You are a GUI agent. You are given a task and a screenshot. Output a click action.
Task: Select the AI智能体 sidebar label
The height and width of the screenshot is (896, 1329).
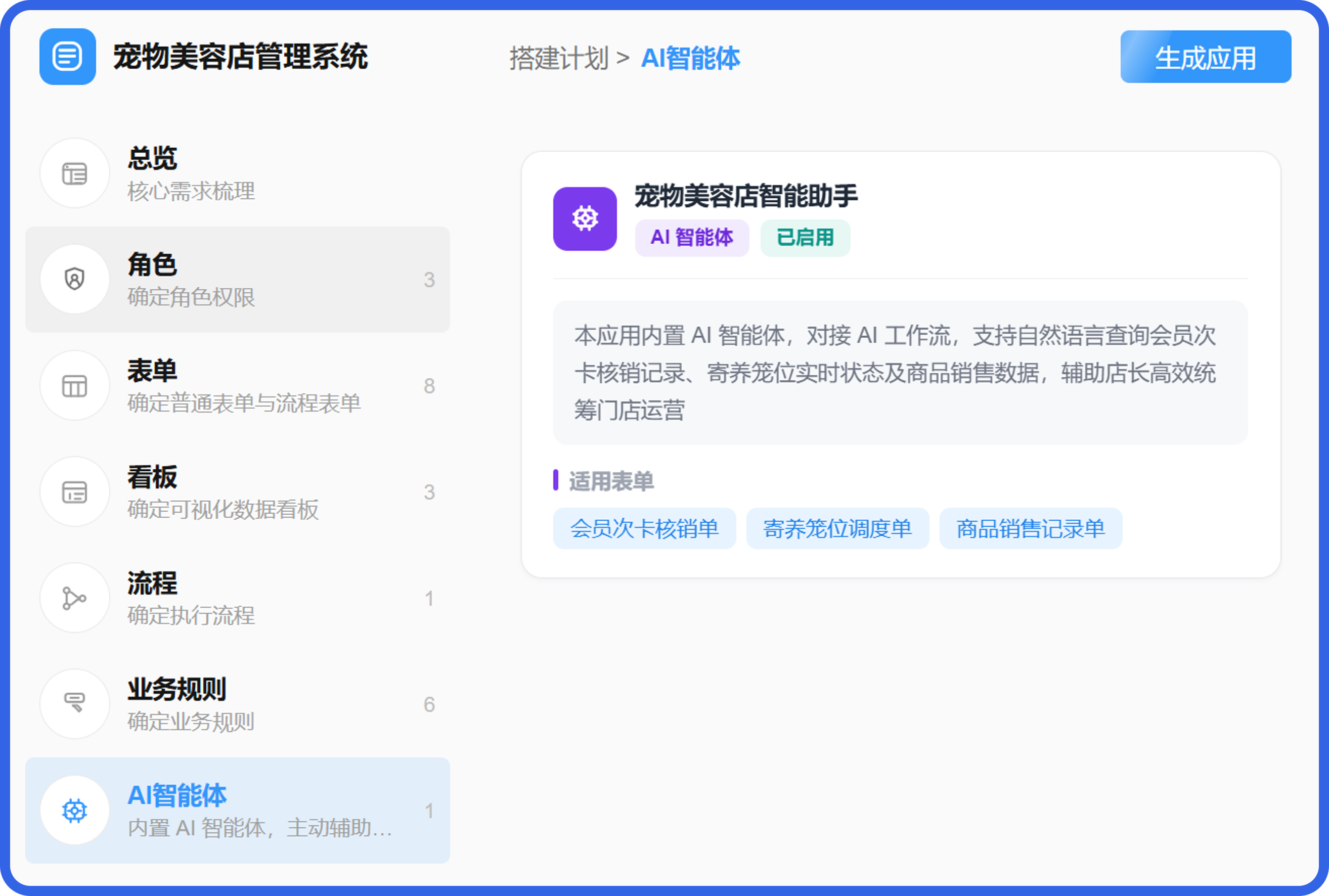pyautogui.click(x=177, y=795)
